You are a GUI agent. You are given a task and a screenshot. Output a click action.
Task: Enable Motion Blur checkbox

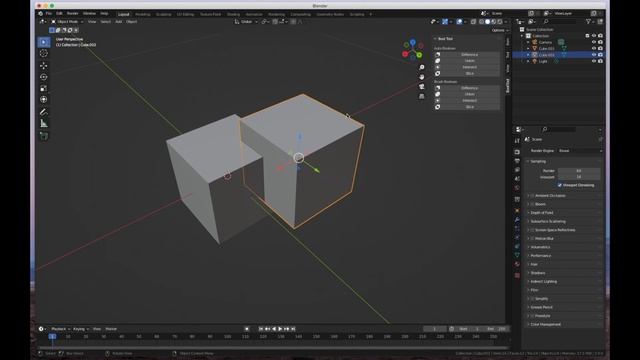coord(532,239)
